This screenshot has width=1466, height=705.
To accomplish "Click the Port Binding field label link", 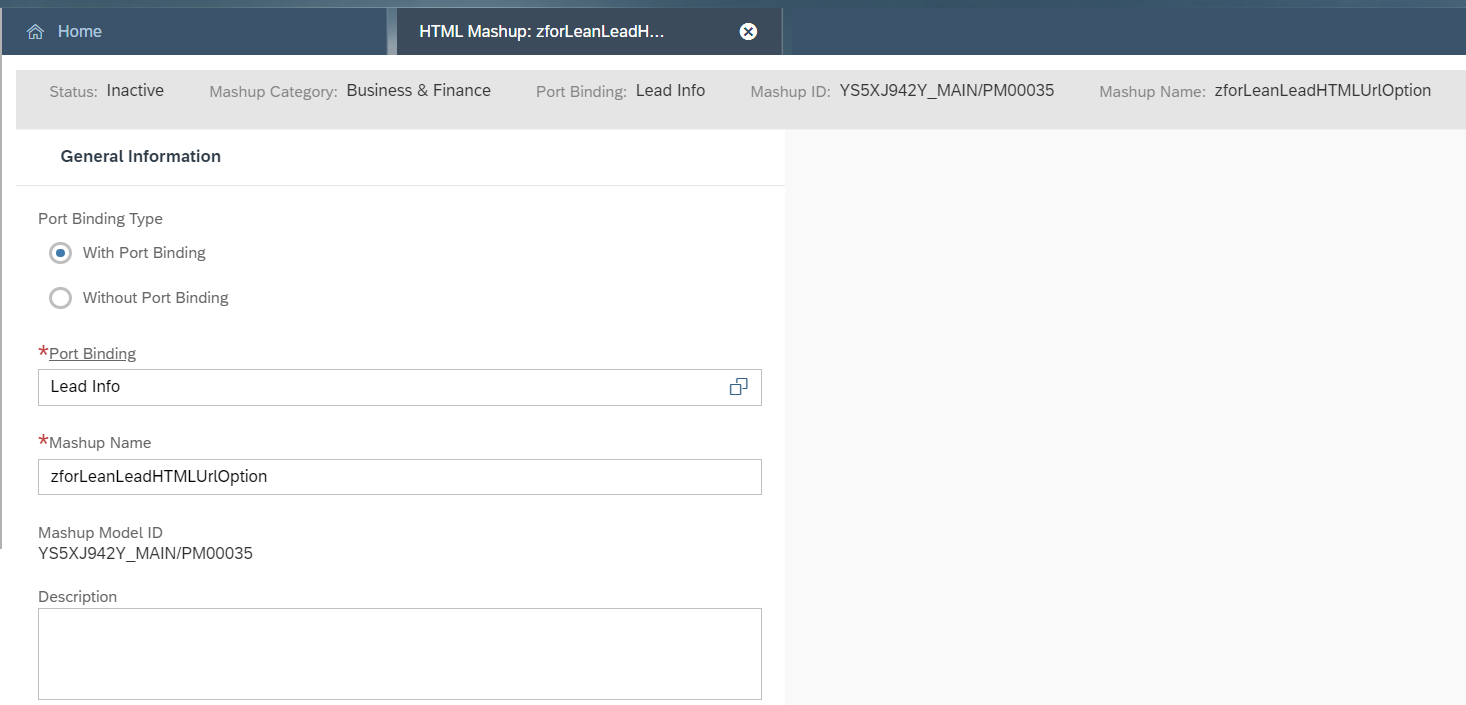I will click(x=92, y=353).
